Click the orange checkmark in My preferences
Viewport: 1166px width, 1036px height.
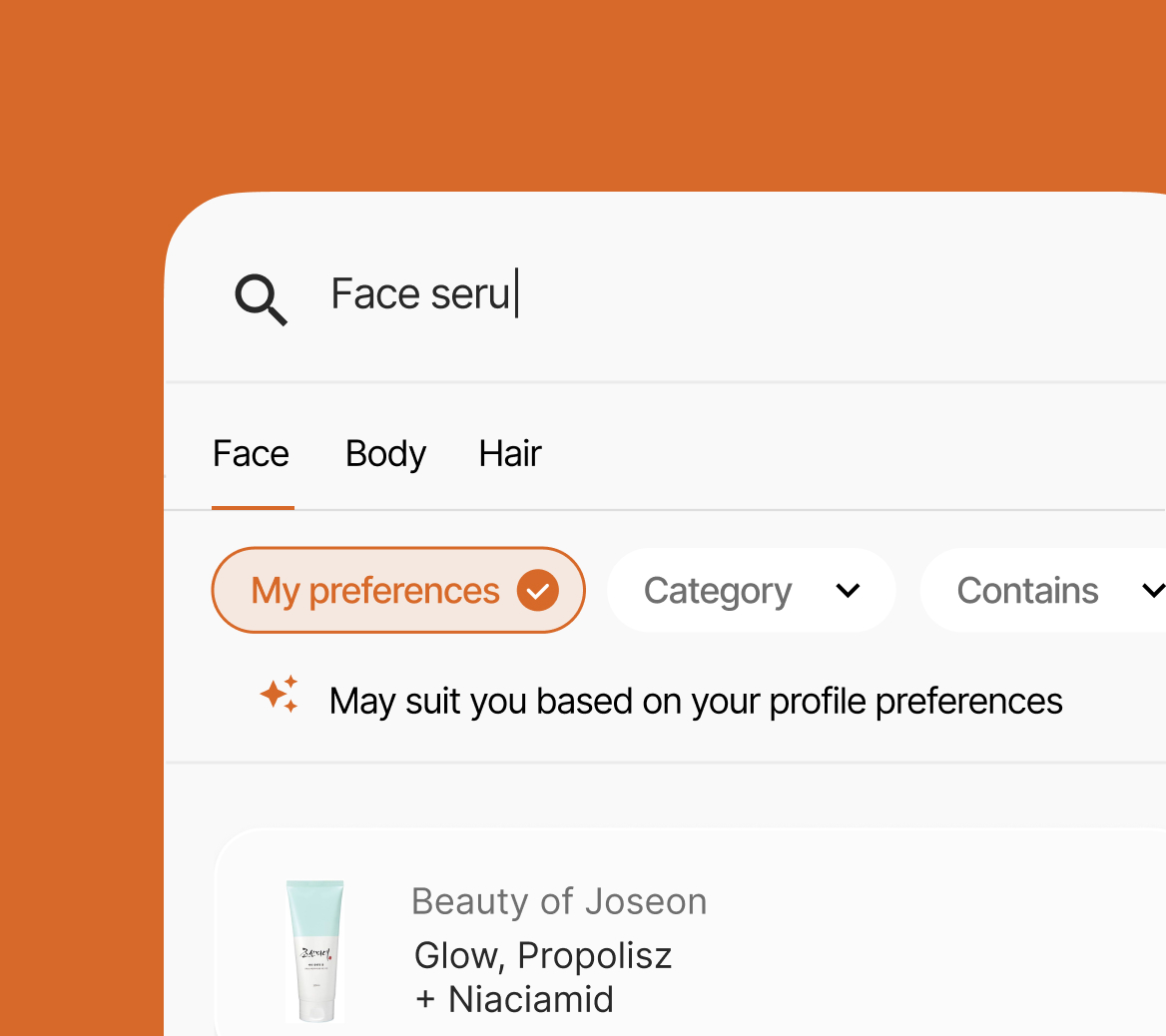(x=538, y=591)
